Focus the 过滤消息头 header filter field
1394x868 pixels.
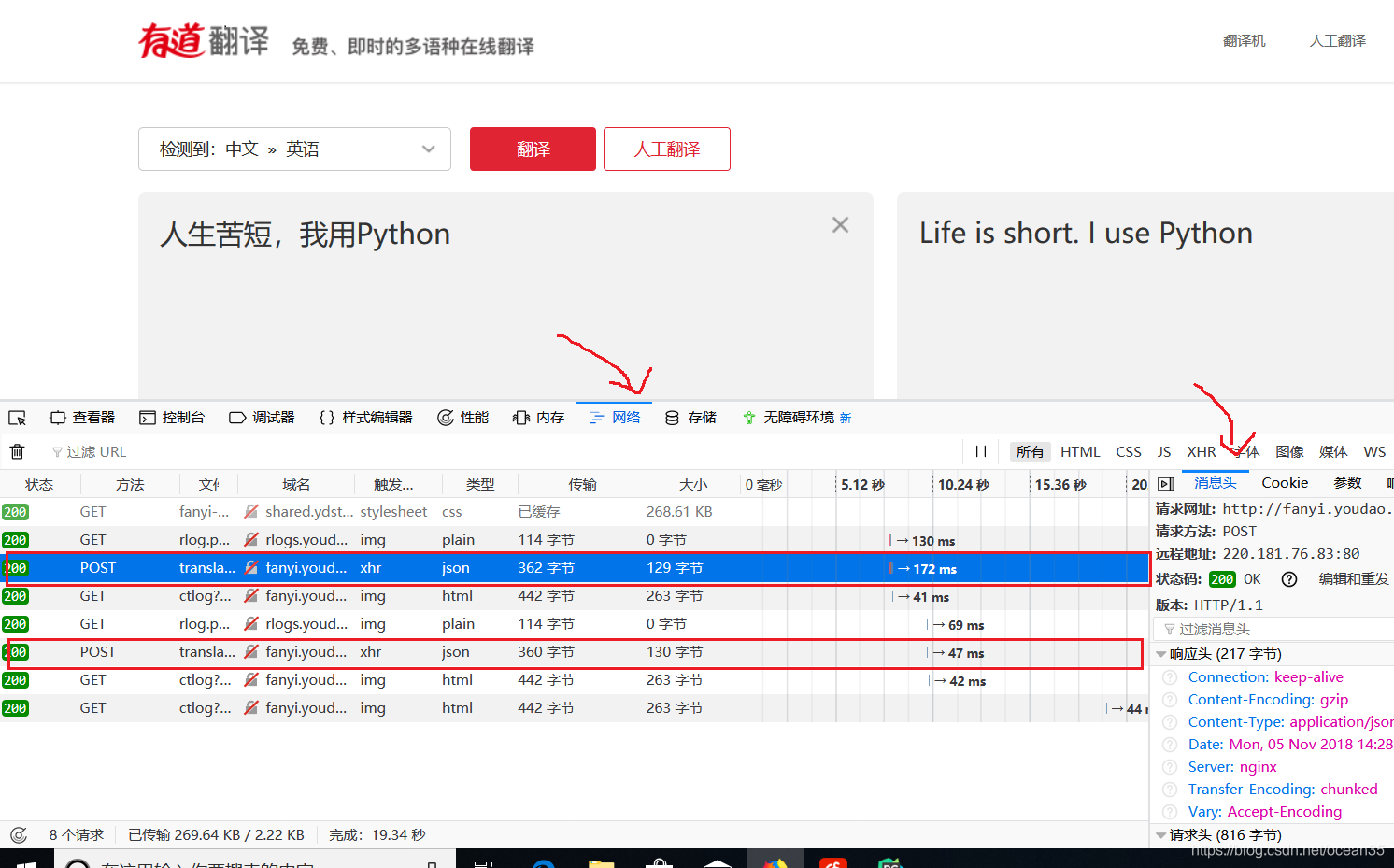point(1274,630)
